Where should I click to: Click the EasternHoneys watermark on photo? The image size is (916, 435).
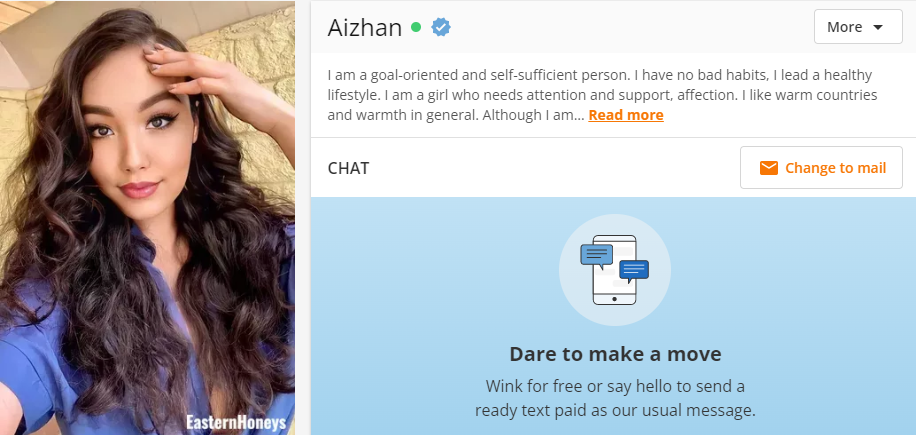pyautogui.click(x=236, y=422)
